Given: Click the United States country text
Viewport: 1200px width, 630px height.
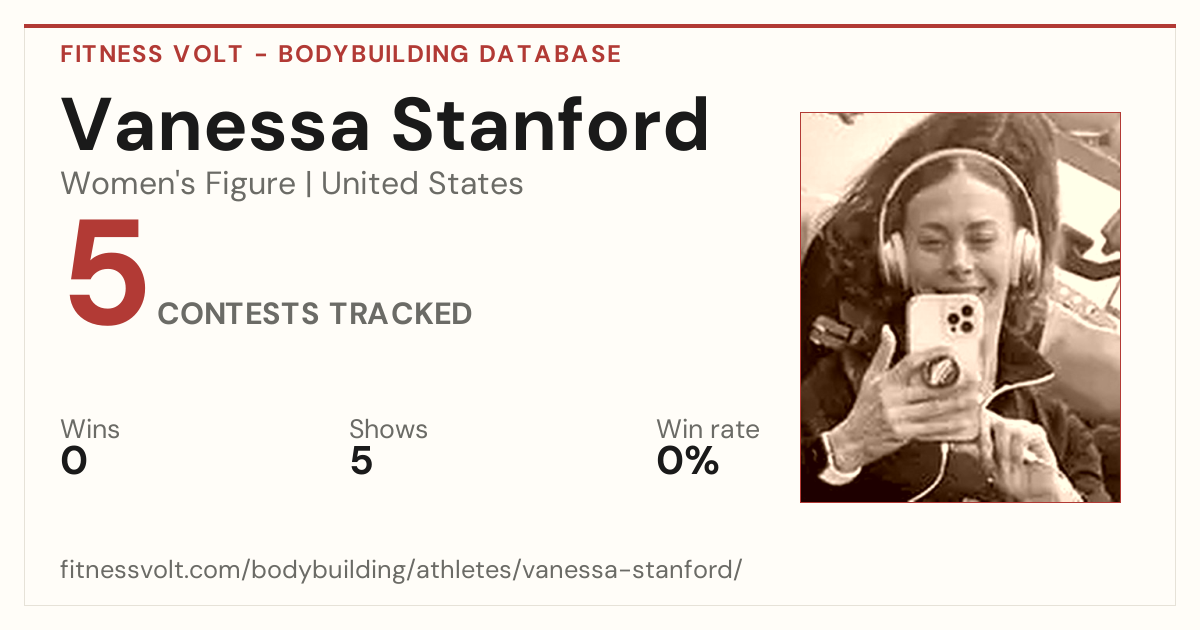Looking at the screenshot, I should click(x=422, y=184).
